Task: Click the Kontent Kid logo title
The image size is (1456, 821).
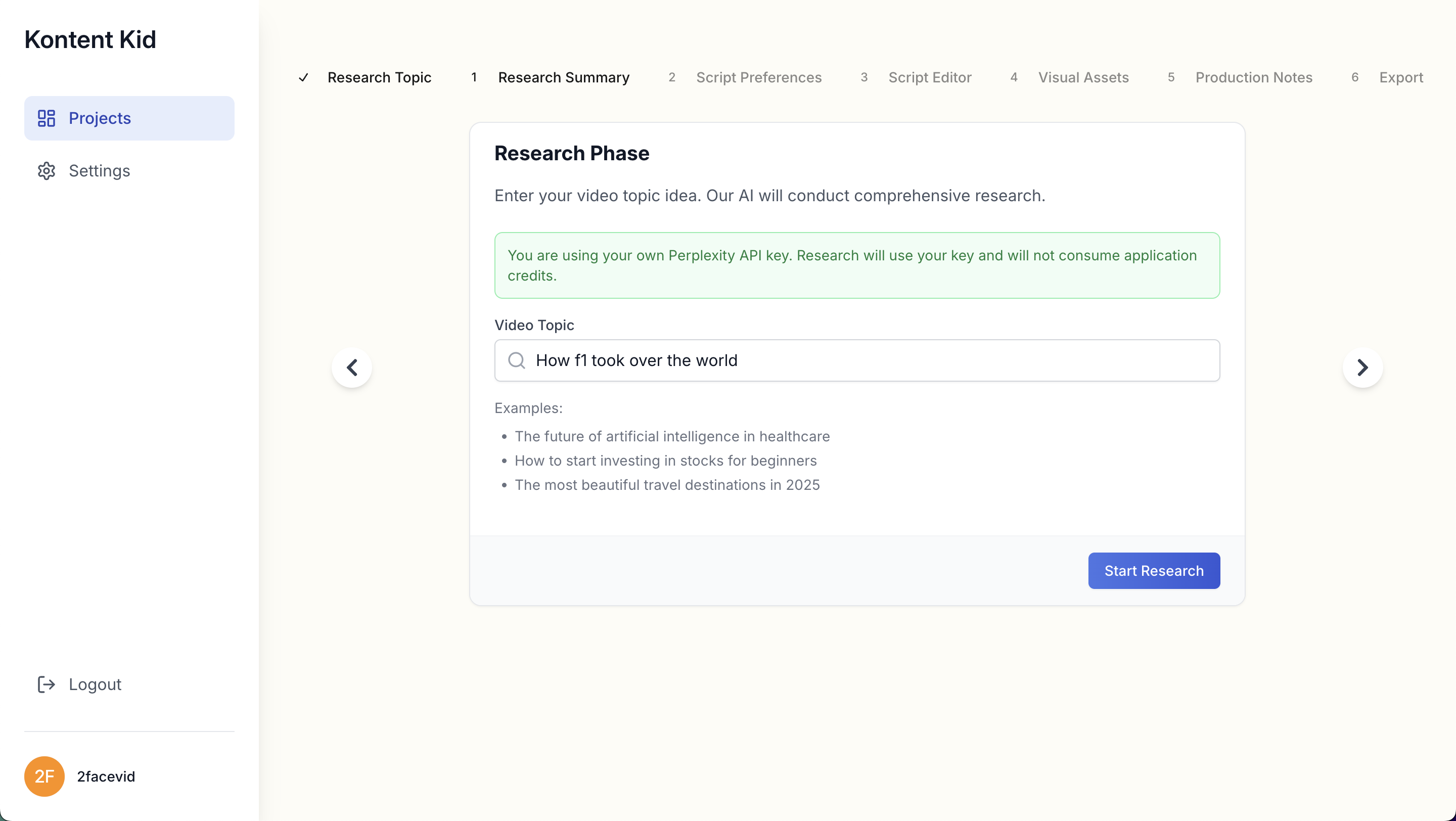Action: click(x=90, y=39)
